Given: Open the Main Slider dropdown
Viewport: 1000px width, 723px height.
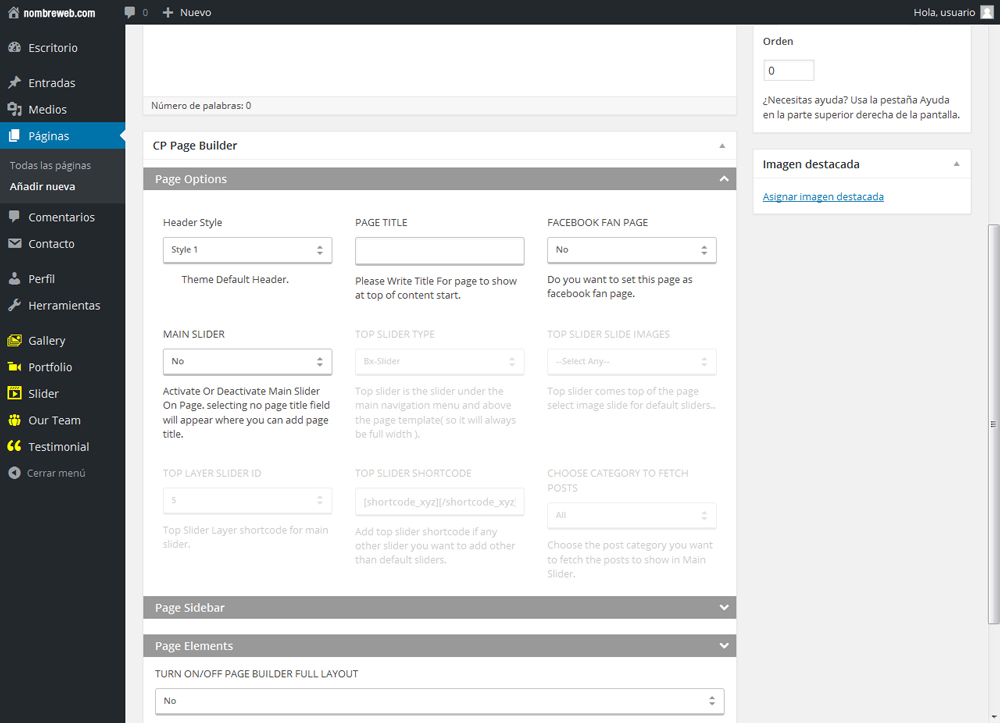Looking at the screenshot, I should pyautogui.click(x=247, y=361).
